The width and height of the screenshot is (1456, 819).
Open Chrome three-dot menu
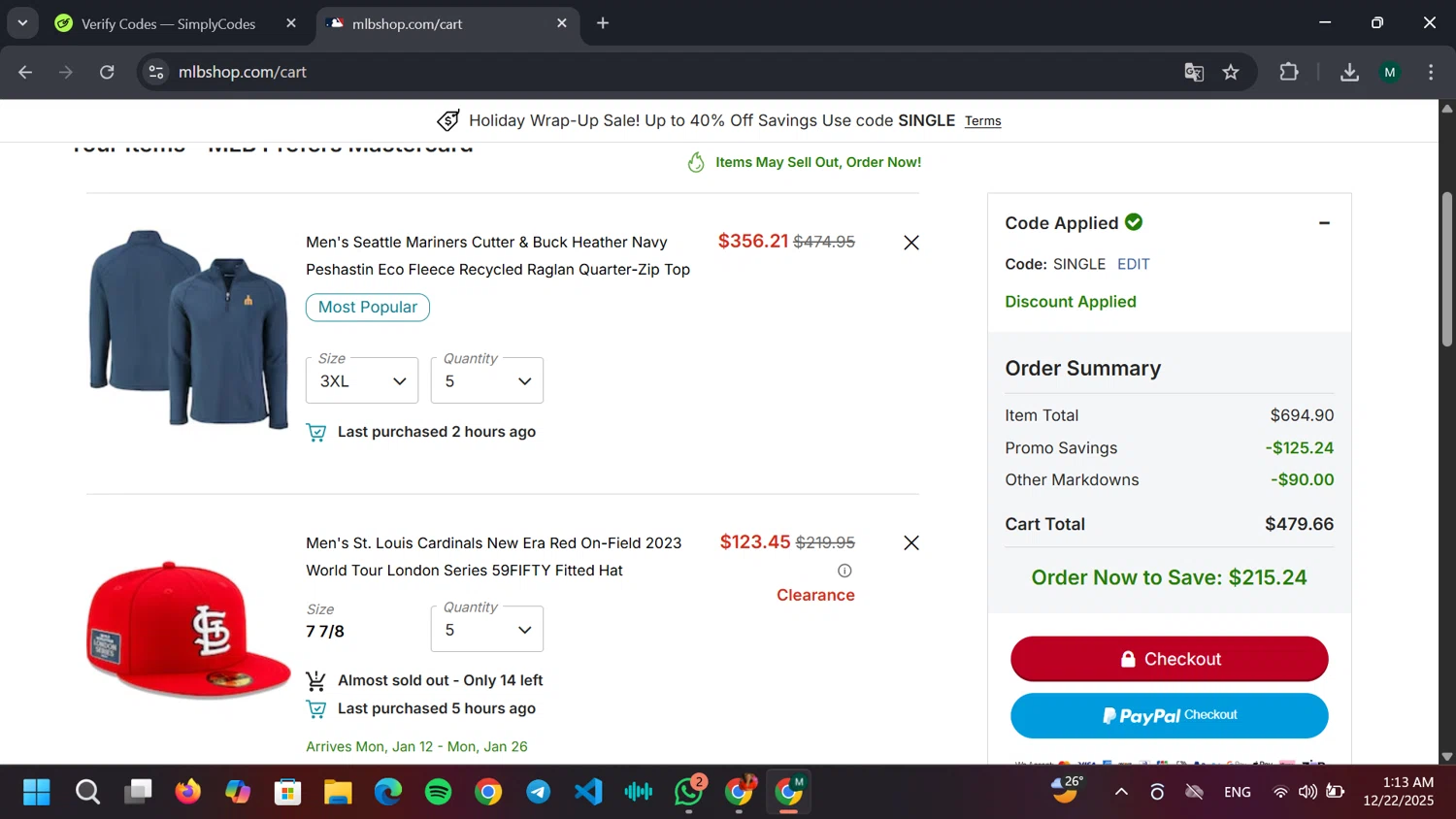[x=1431, y=72]
